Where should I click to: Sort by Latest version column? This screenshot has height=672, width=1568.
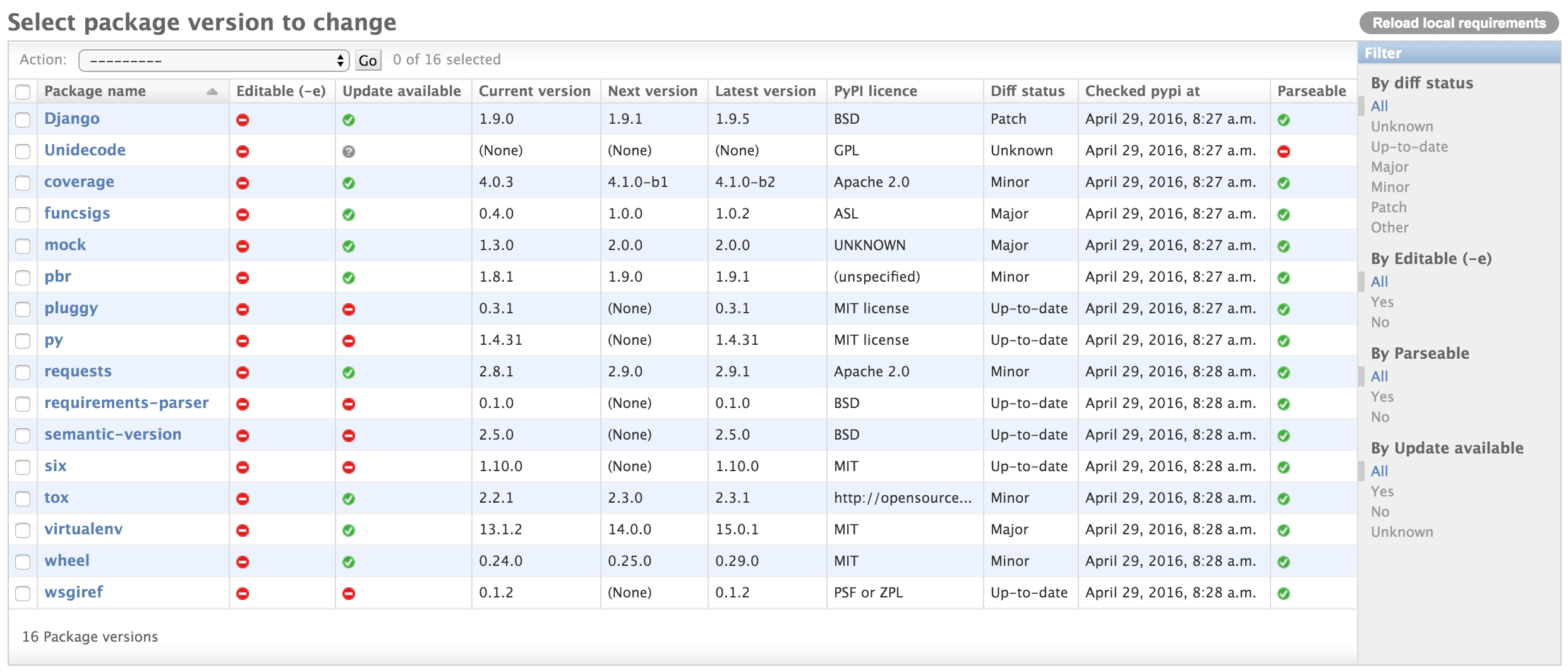coord(765,91)
